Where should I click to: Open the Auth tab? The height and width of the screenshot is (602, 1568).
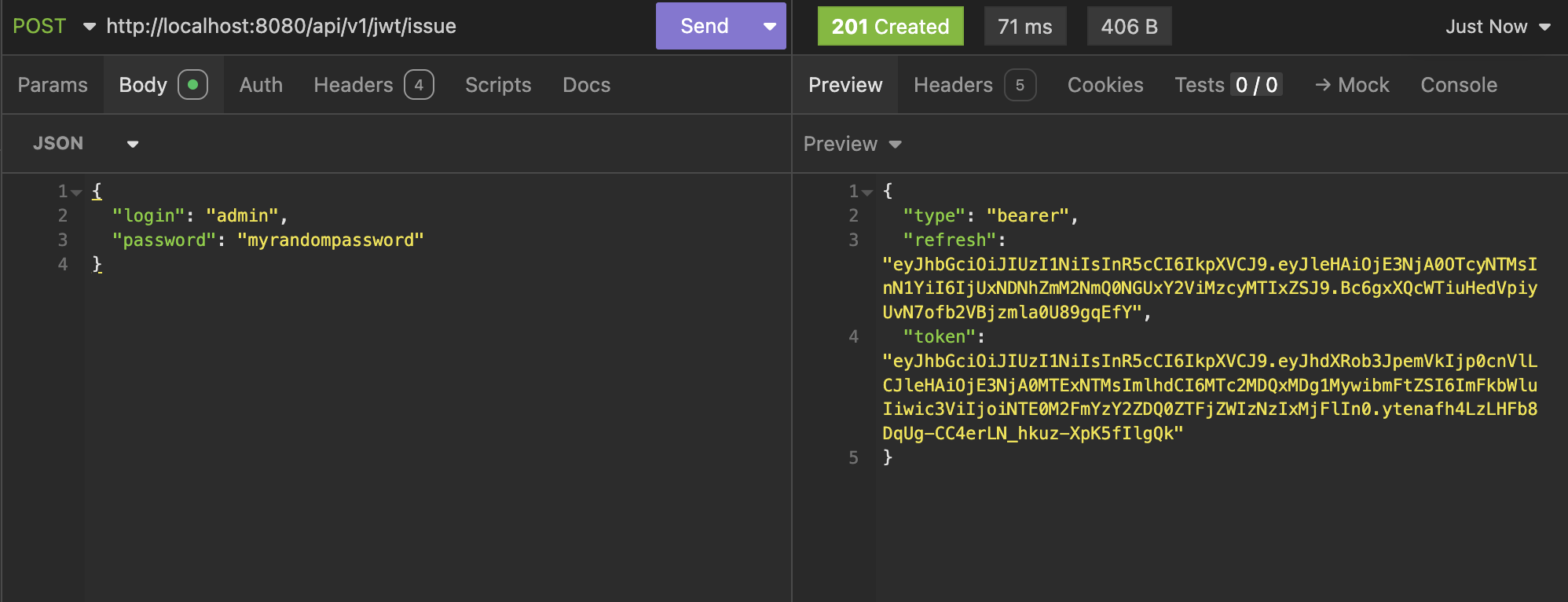(261, 85)
